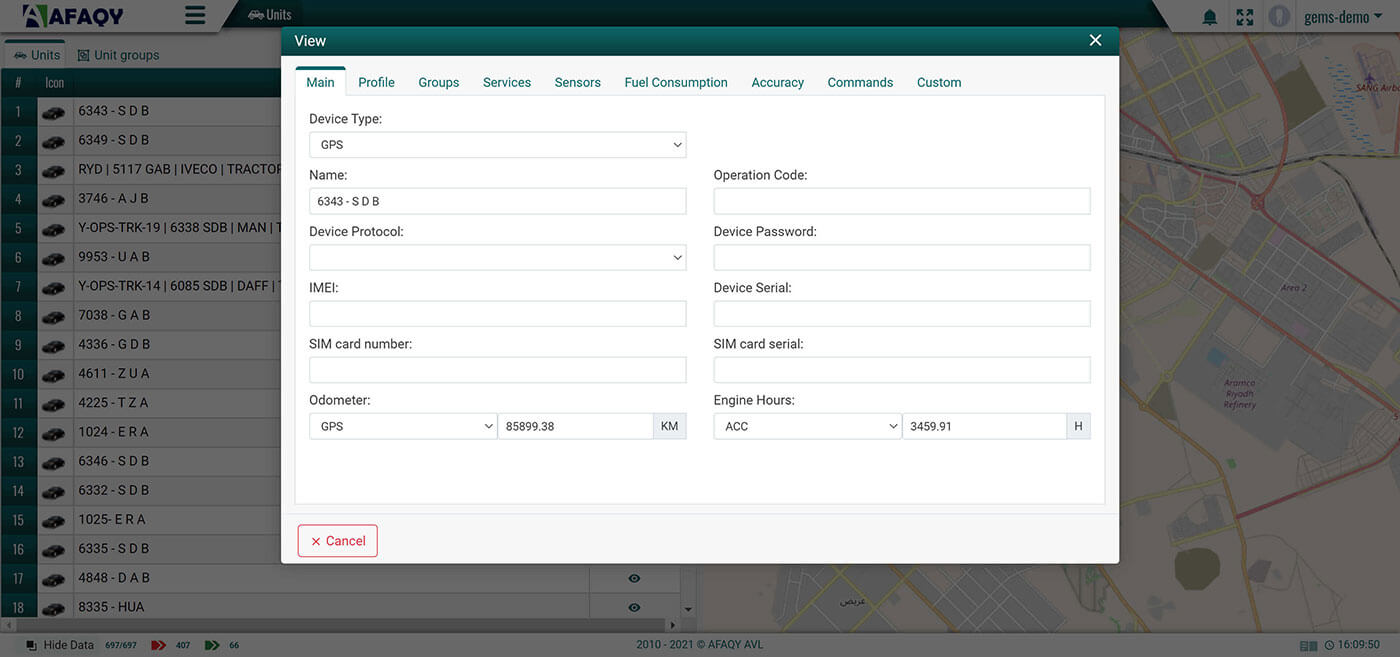
Task: Toggle visibility eye for 4848 - D A B
Action: coord(634,578)
